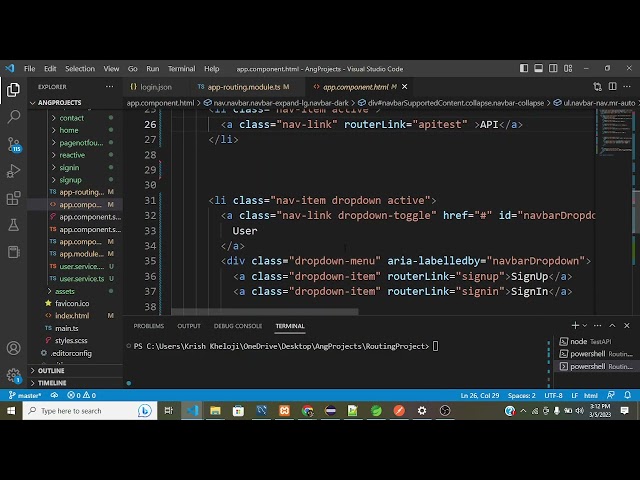Viewport: 640px width, 480px height.
Task: Expand the reactive folder
Action: [x=72, y=155]
